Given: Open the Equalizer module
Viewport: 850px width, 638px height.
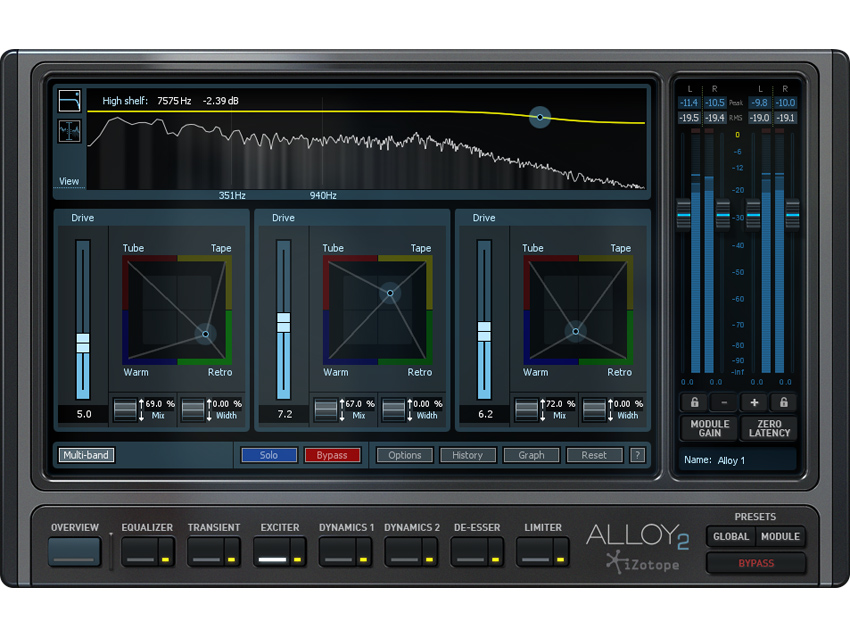Looking at the screenshot, I should 140,551.
